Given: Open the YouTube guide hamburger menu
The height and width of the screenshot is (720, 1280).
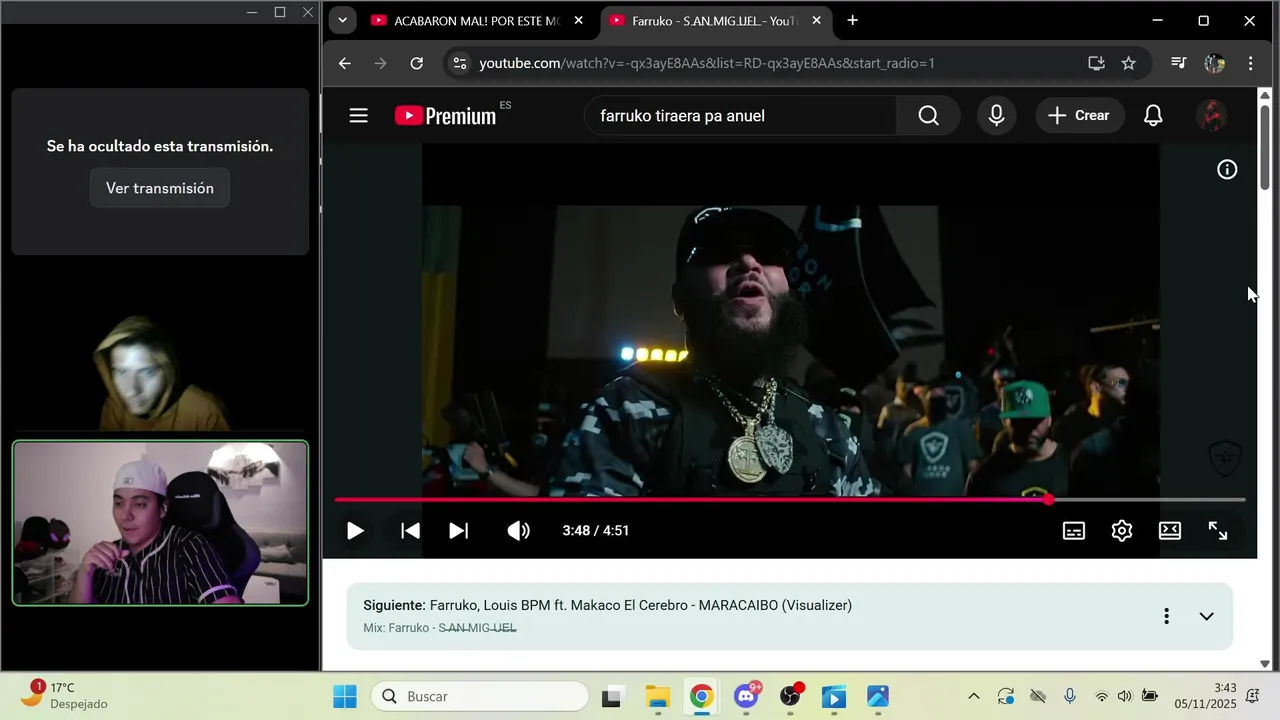Looking at the screenshot, I should point(359,116).
